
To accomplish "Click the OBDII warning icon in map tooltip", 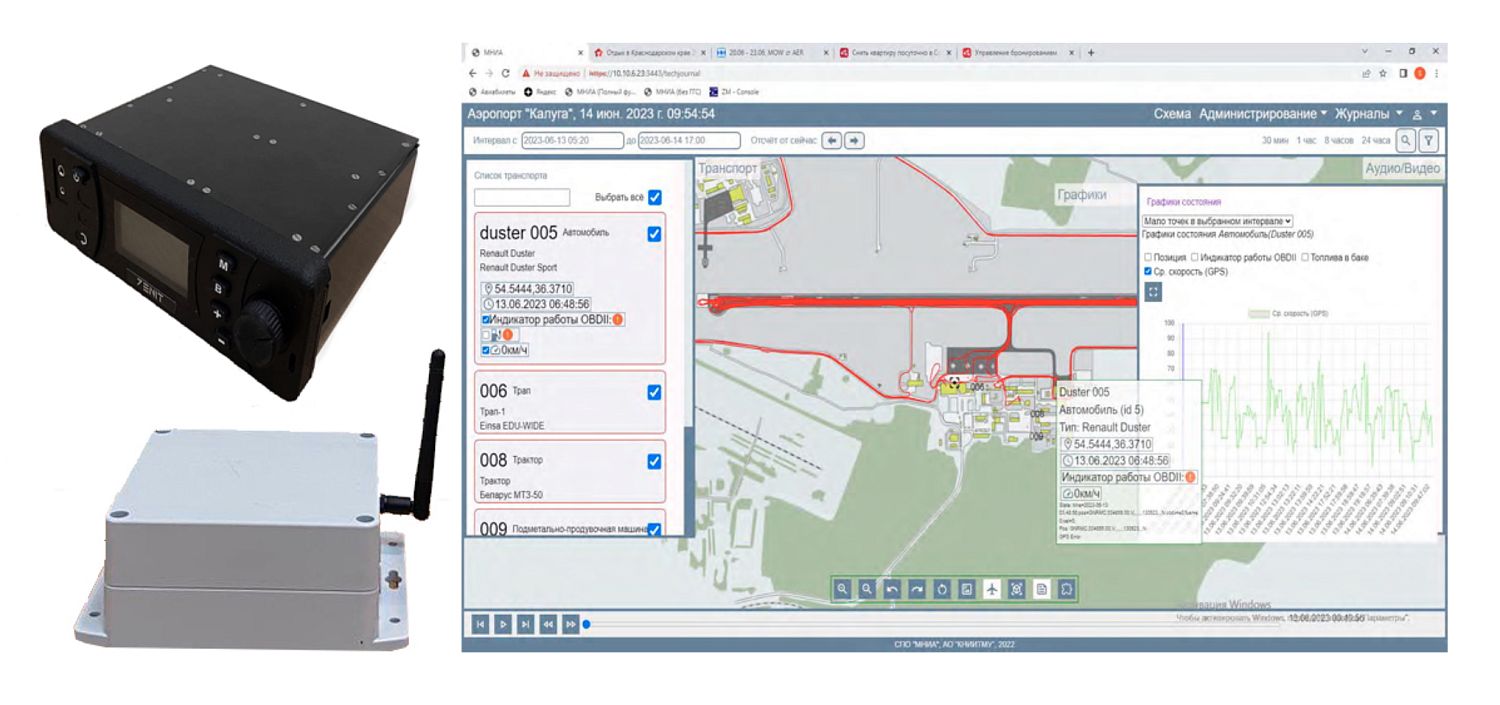I will 1190,477.
